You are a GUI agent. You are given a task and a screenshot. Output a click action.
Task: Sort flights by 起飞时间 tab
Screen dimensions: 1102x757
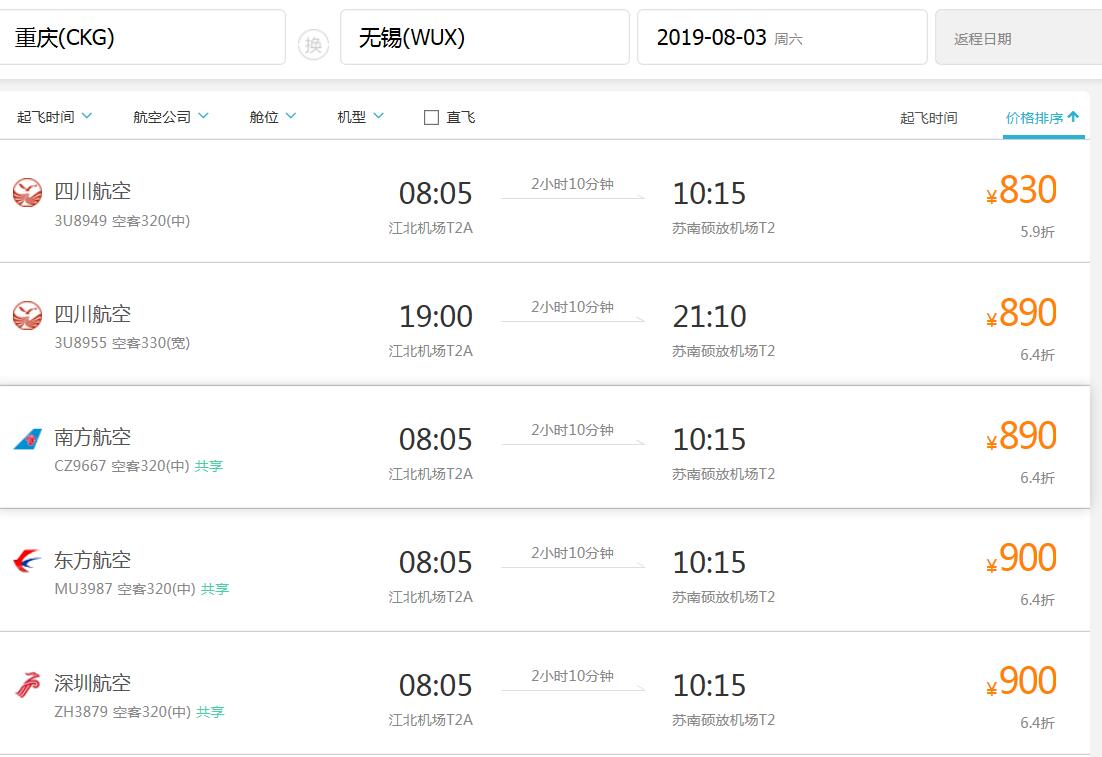pyautogui.click(x=928, y=118)
